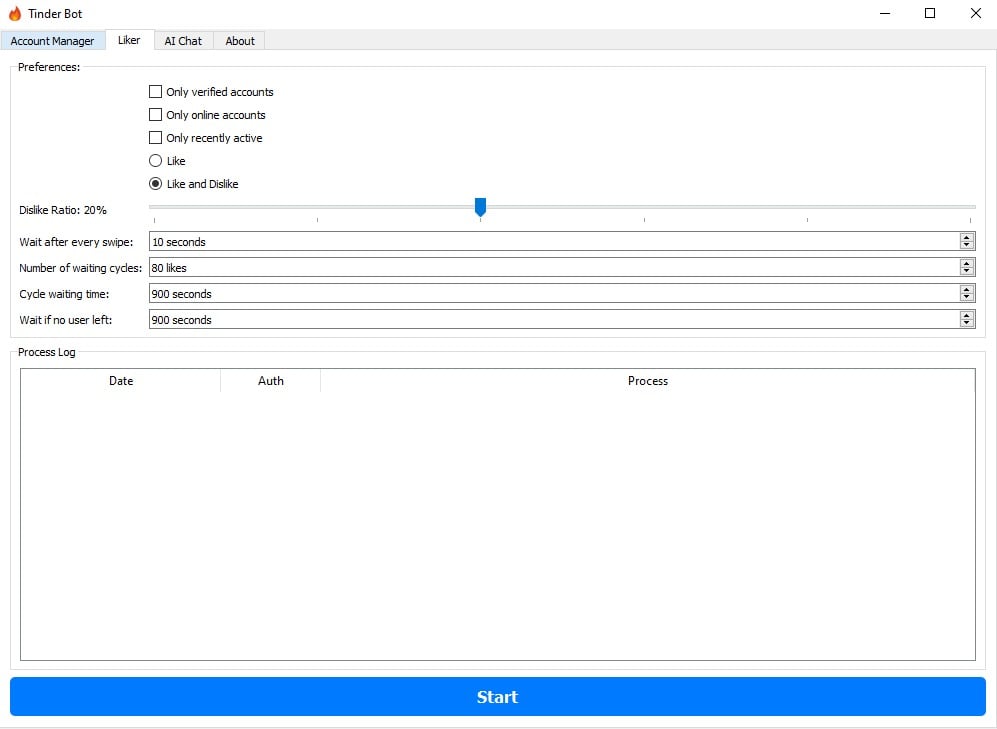Select the Like and Dislike radio option

click(x=155, y=184)
